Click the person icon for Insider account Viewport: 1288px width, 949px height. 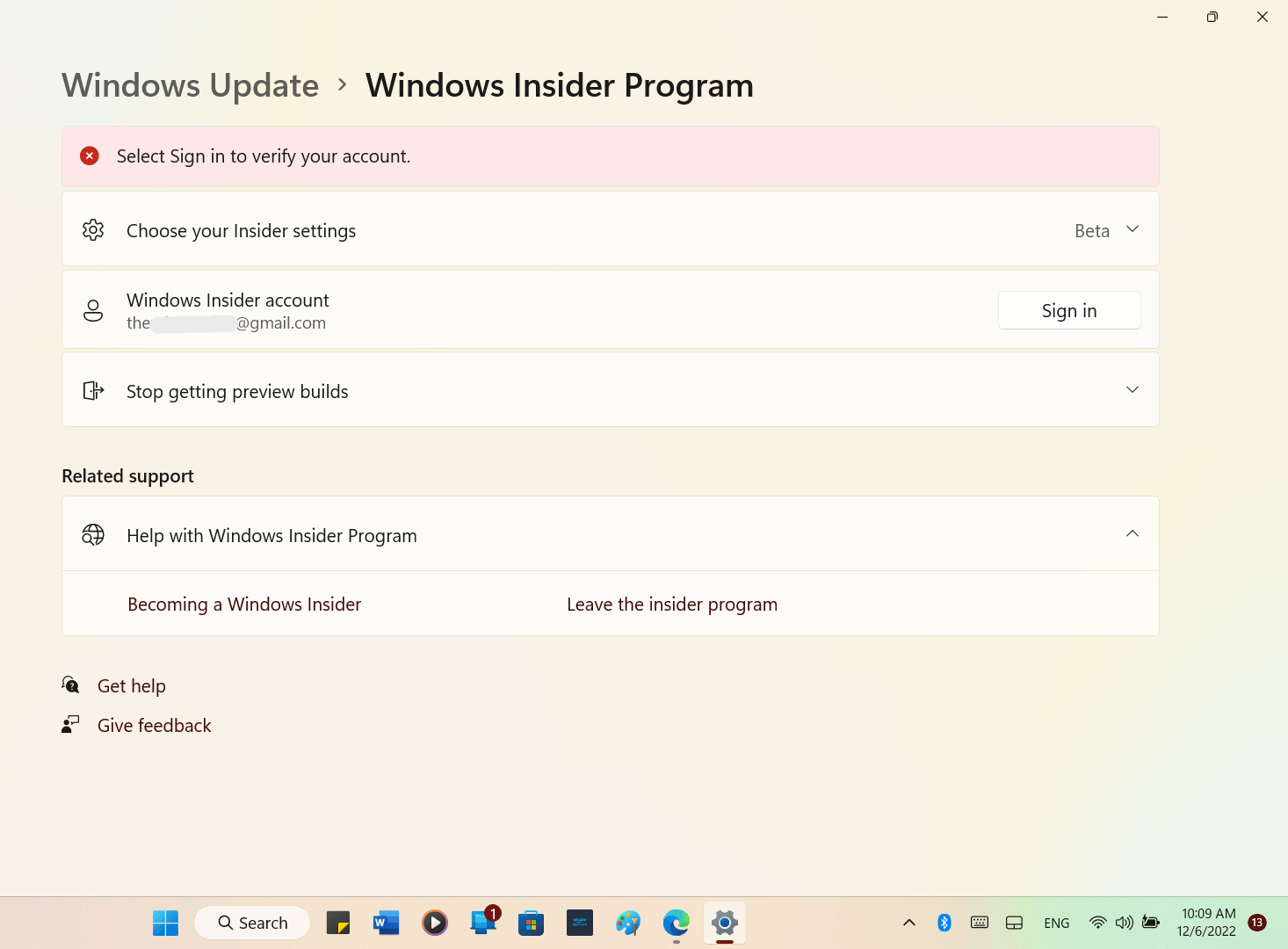93,310
